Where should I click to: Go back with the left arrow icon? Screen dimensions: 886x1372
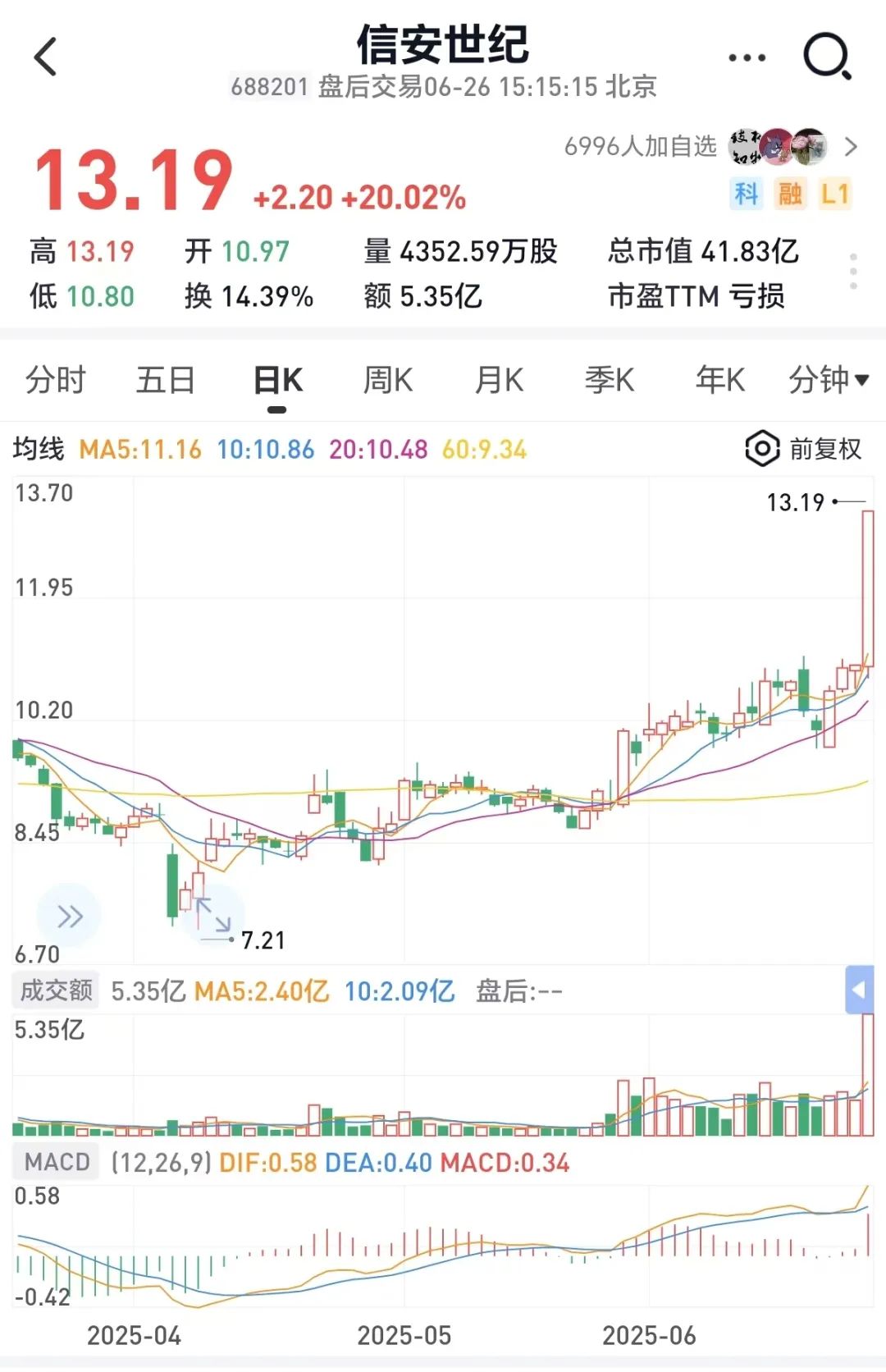pos(46,57)
